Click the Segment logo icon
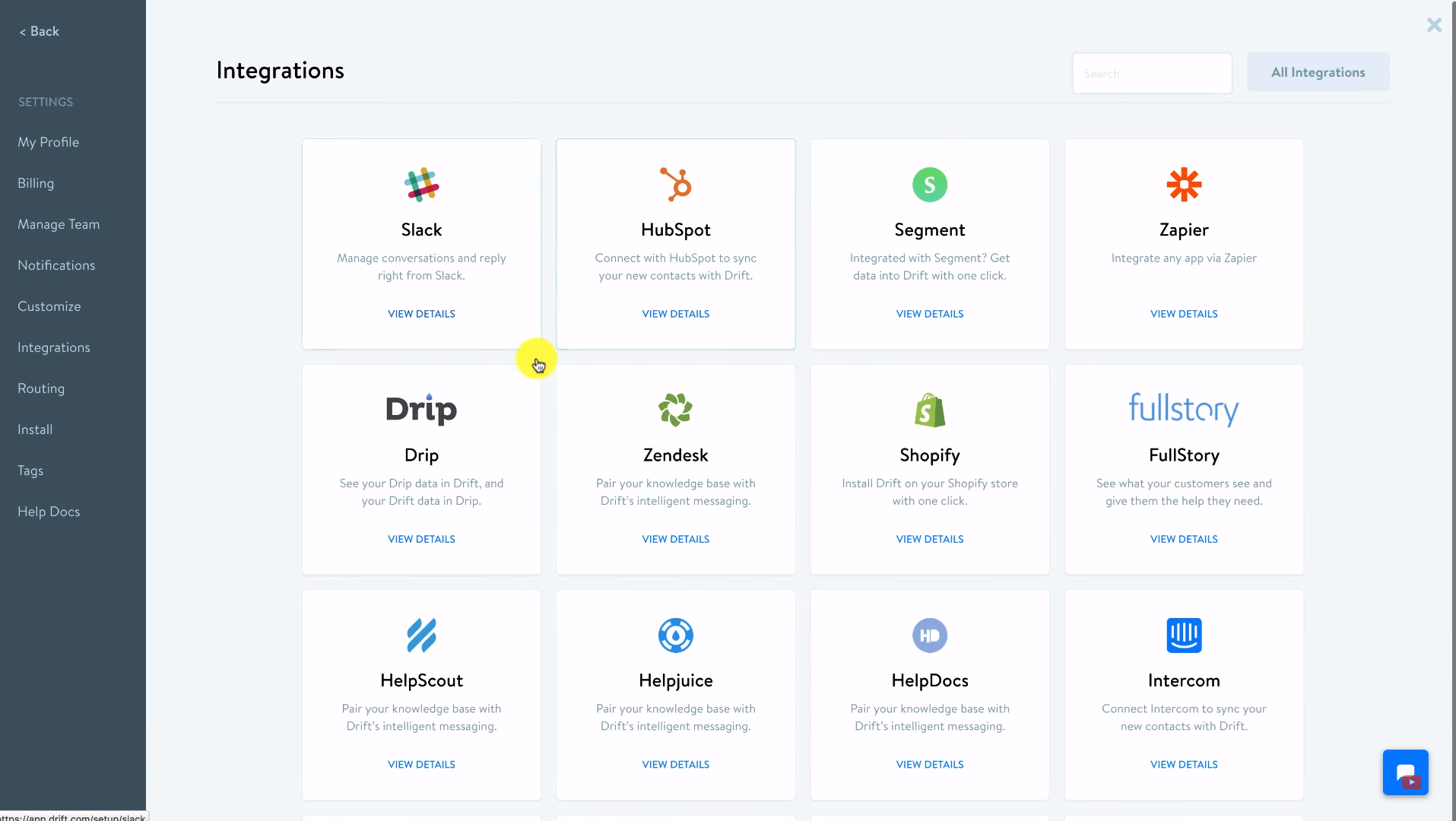1456x821 pixels. pyautogui.click(x=930, y=185)
